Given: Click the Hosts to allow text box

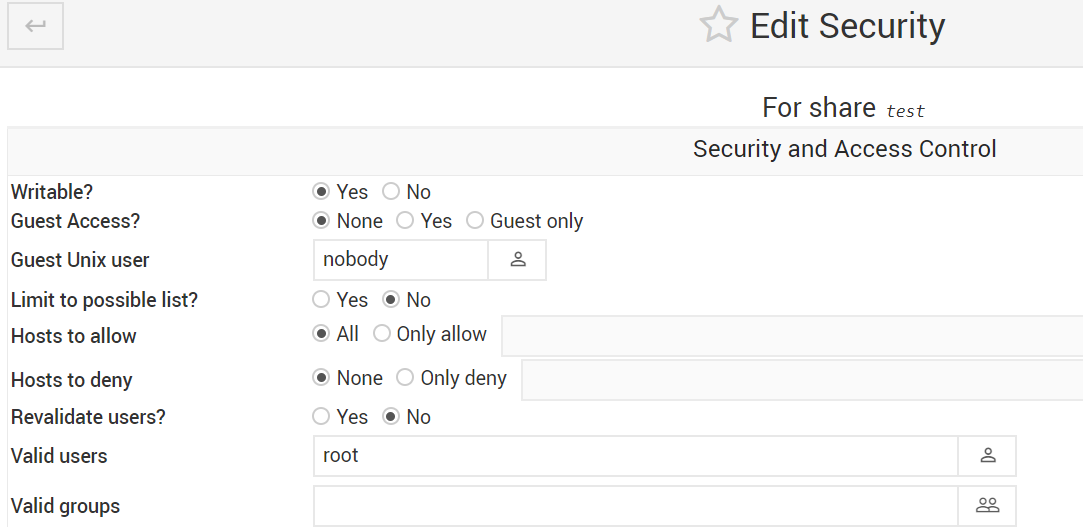Looking at the screenshot, I should coord(790,336).
